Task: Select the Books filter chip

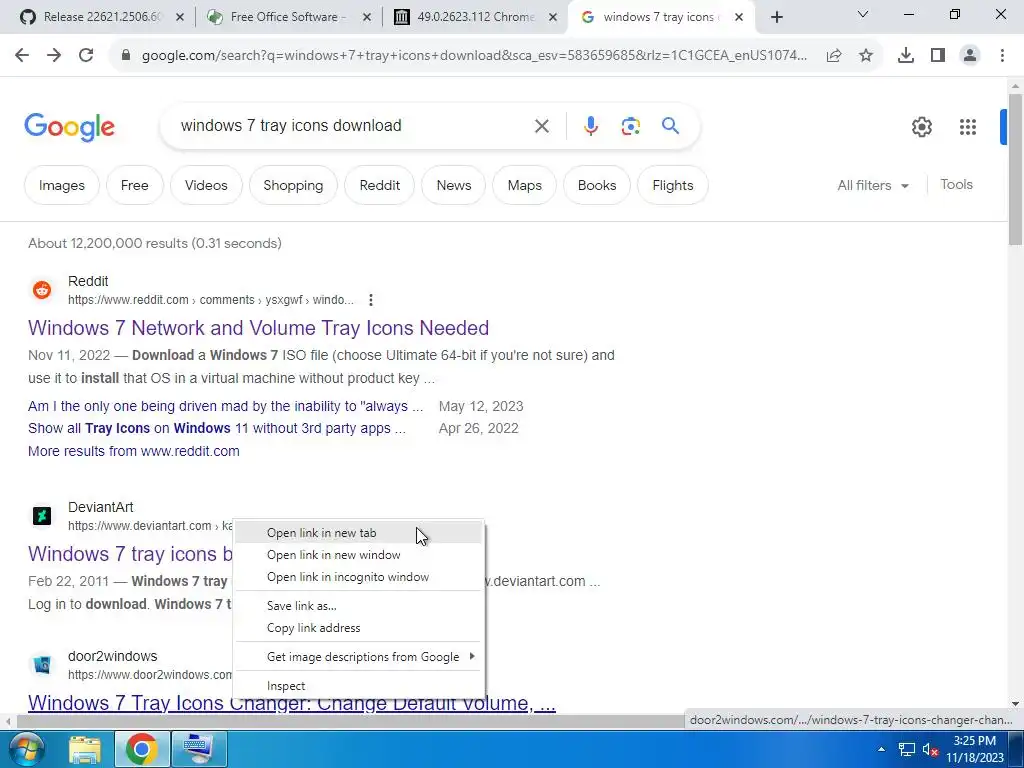Action: [x=597, y=185]
